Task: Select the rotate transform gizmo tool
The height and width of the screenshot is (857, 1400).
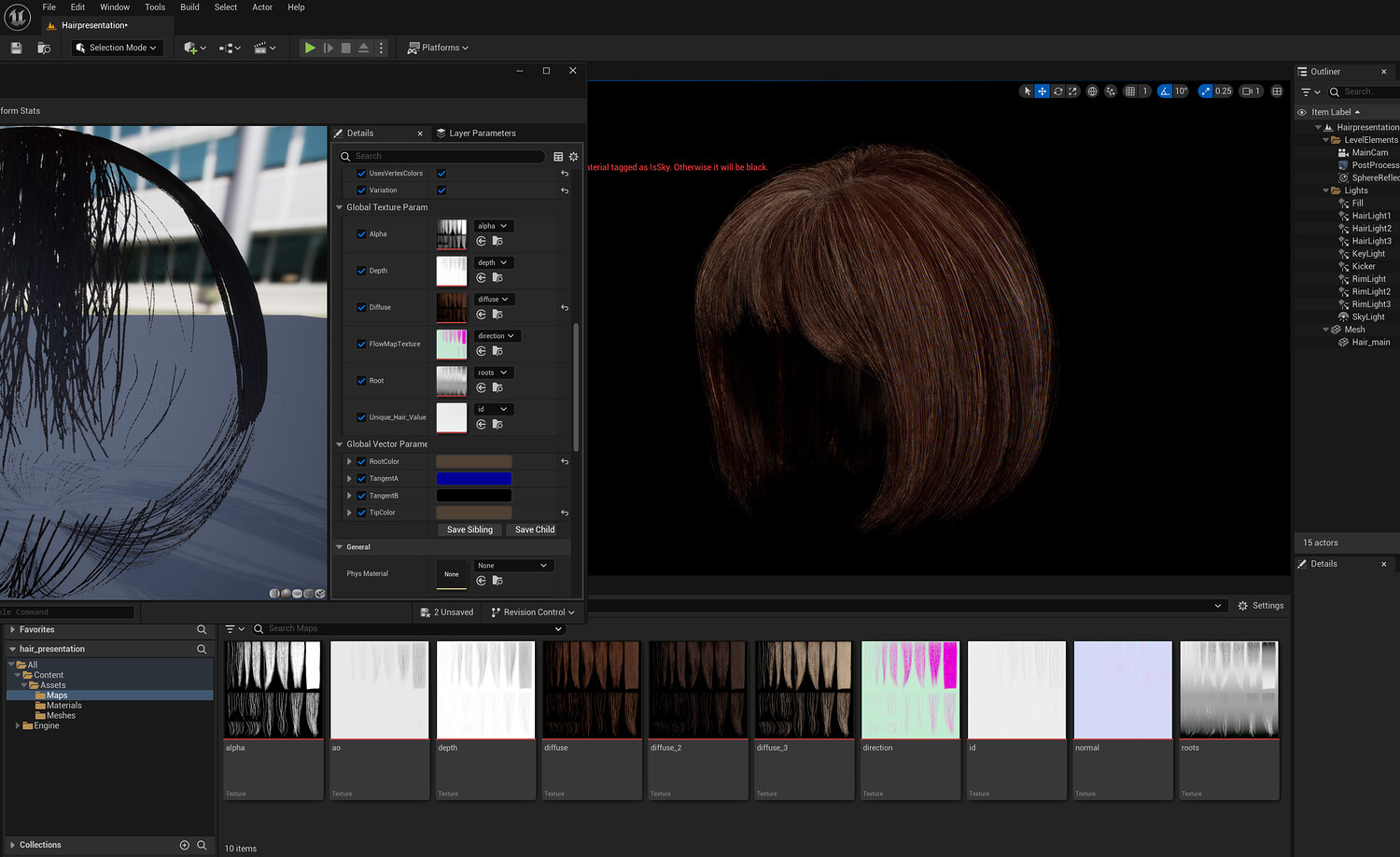Action: (1057, 91)
